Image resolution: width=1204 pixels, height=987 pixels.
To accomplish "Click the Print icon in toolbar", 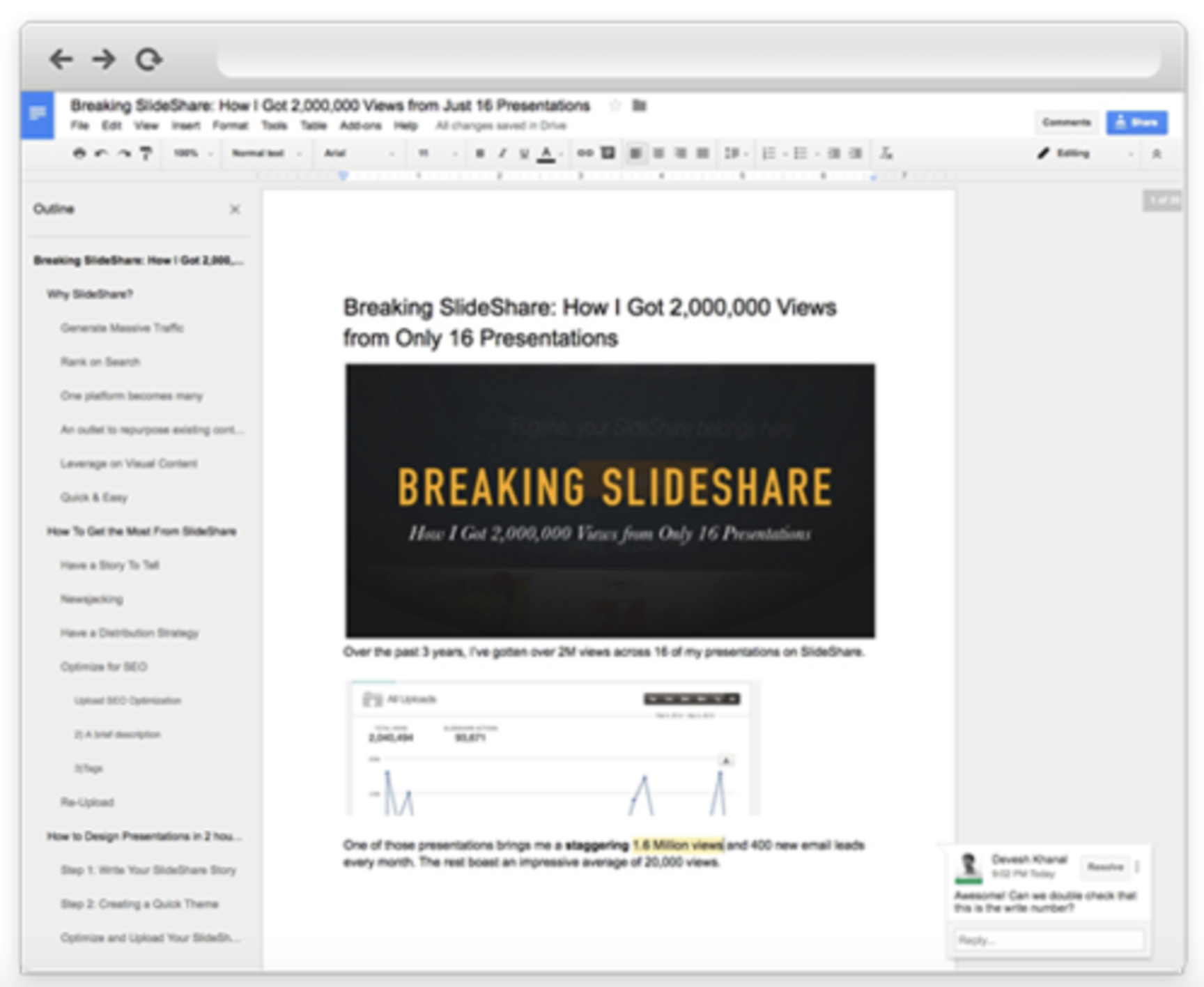I will pos(79,153).
